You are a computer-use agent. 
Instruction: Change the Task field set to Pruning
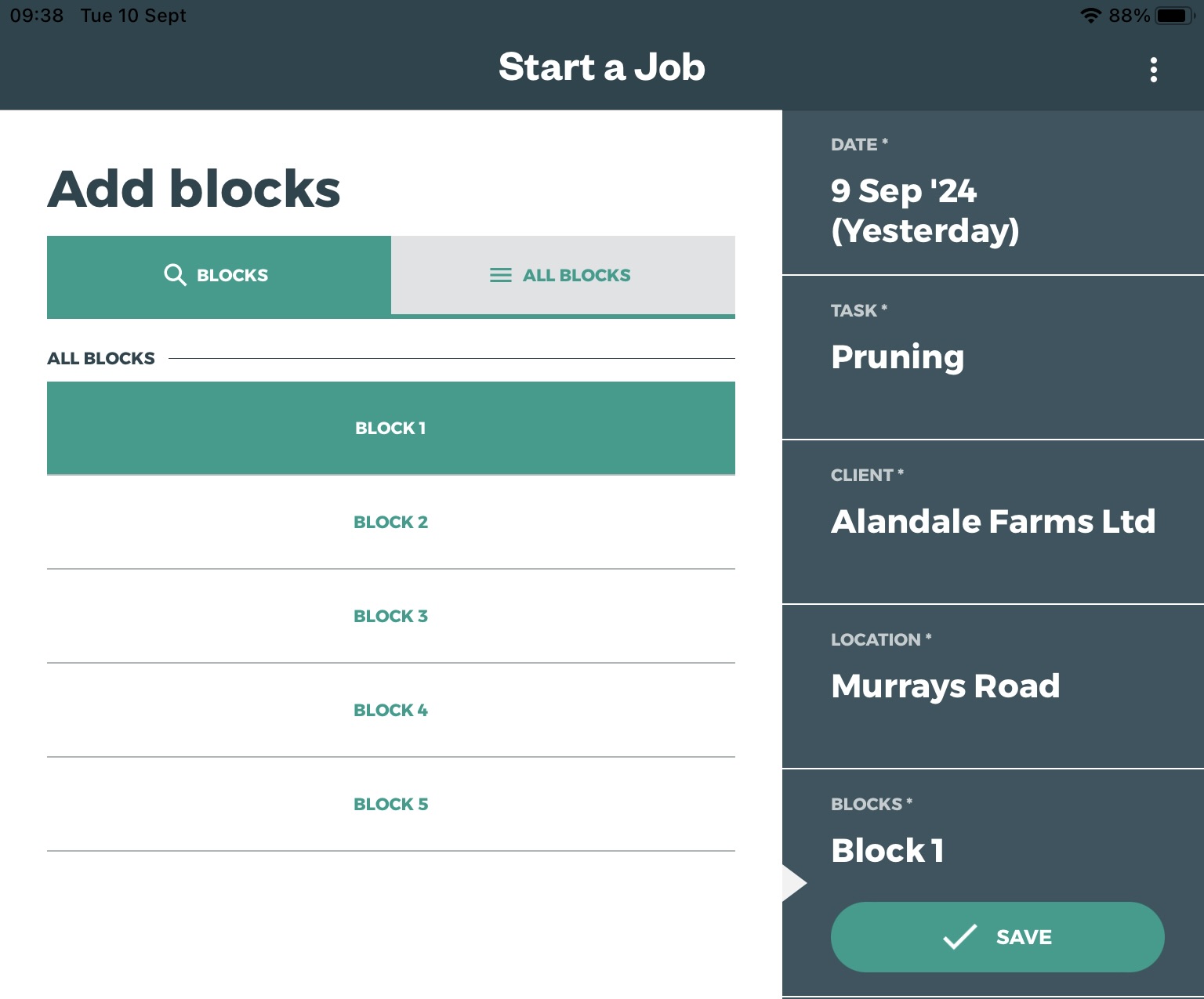point(992,357)
